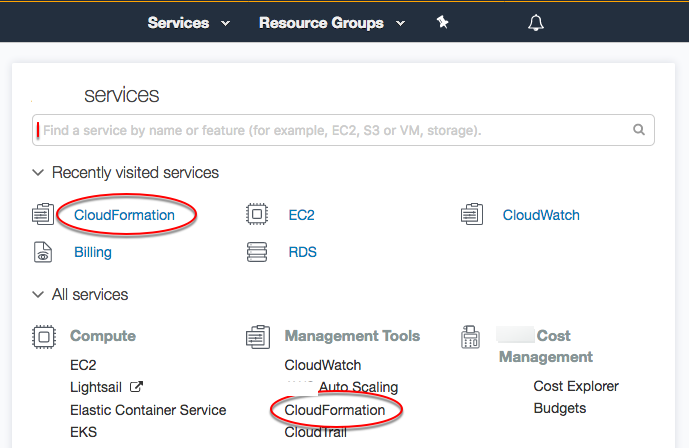Screen dimensions: 689x448
Task: Click the search magnifier icon
Action: coord(639,130)
